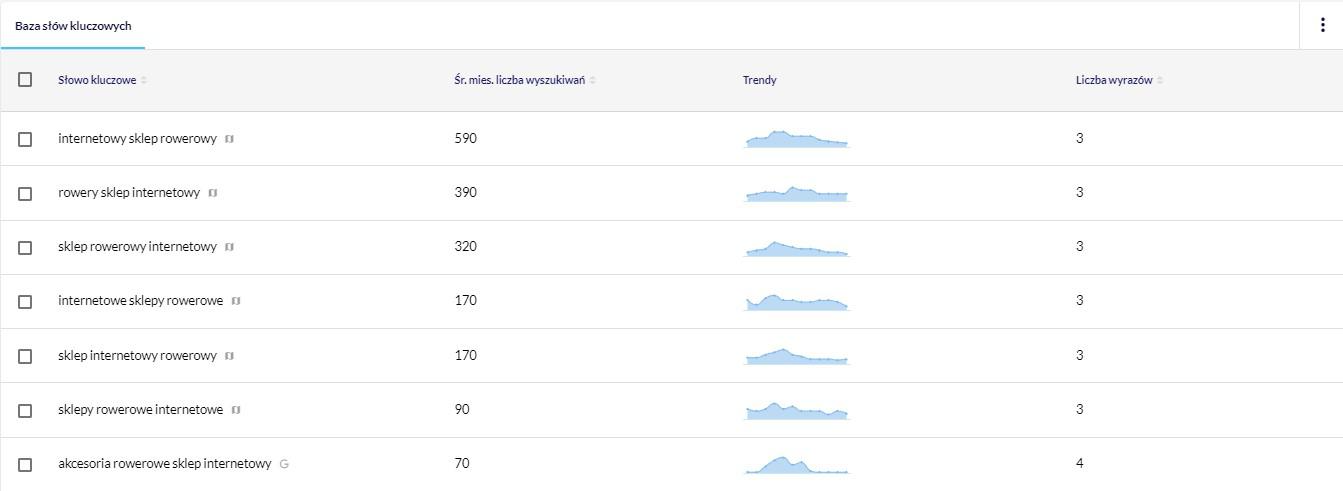Sort by 'Liczba wyrazów' column arrows
This screenshot has height=491, width=1343.
click(1160, 80)
